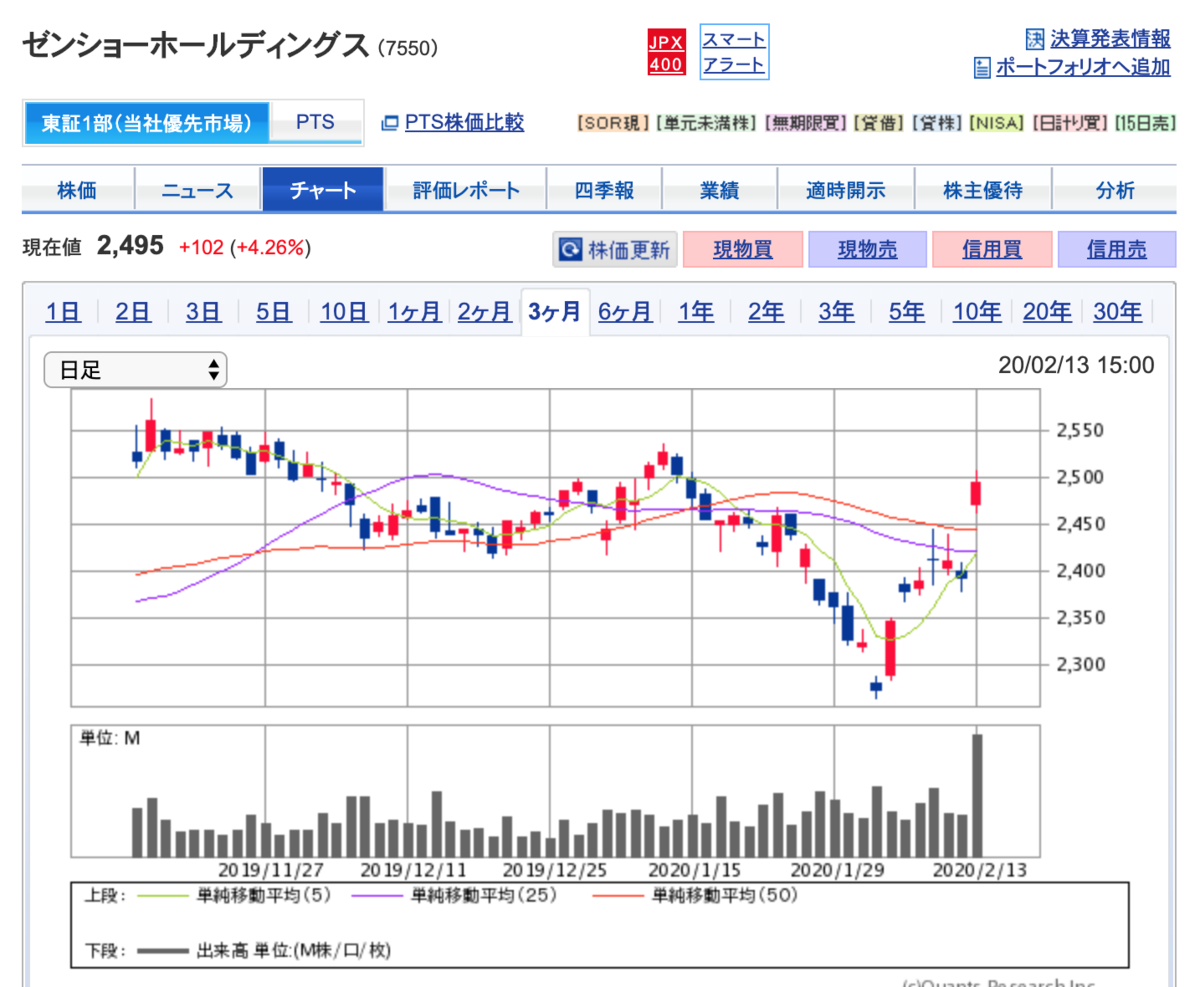This screenshot has height=987, width=1200.
Task: Click the 信用買 button
Action: pyautogui.click(x=992, y=250)
